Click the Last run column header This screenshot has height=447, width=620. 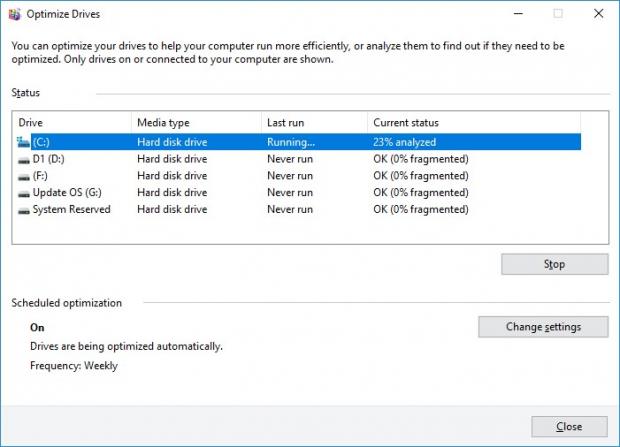pyautogui.click(x=313, y=122)
